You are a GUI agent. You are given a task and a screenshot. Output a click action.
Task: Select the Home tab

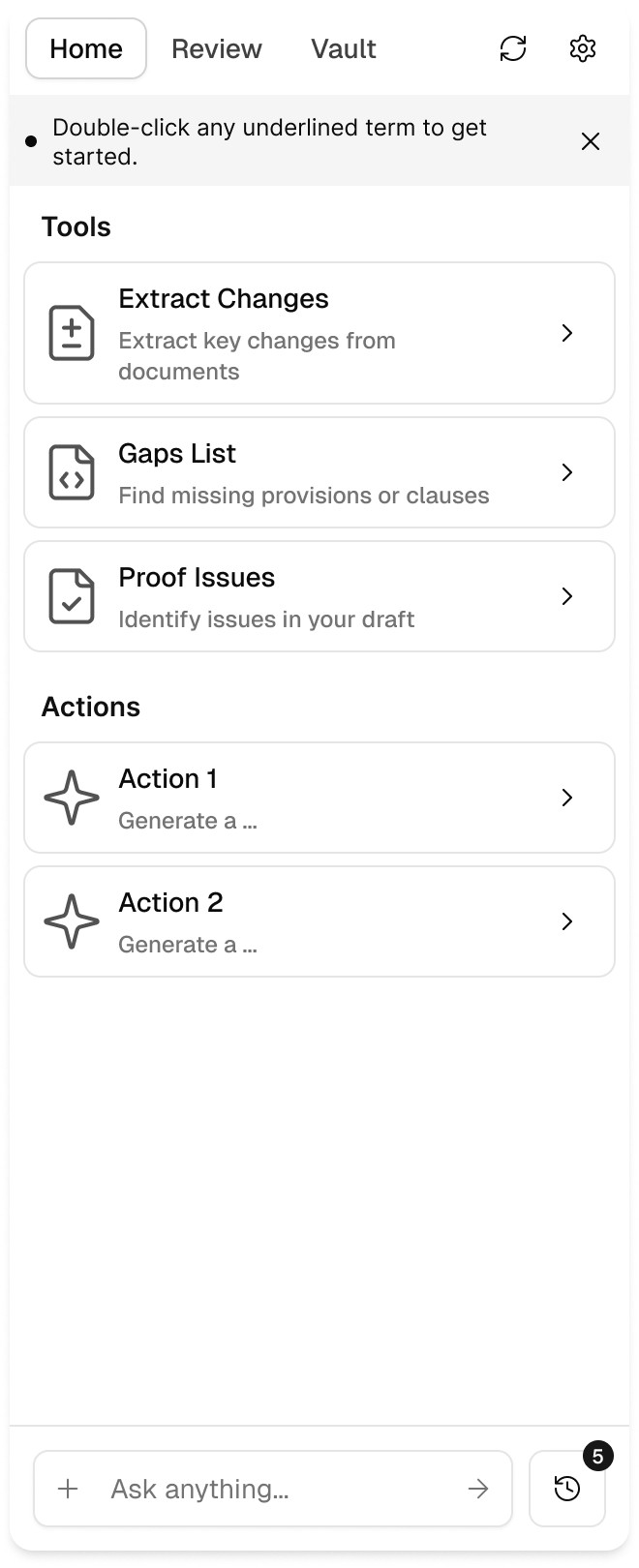86,48
